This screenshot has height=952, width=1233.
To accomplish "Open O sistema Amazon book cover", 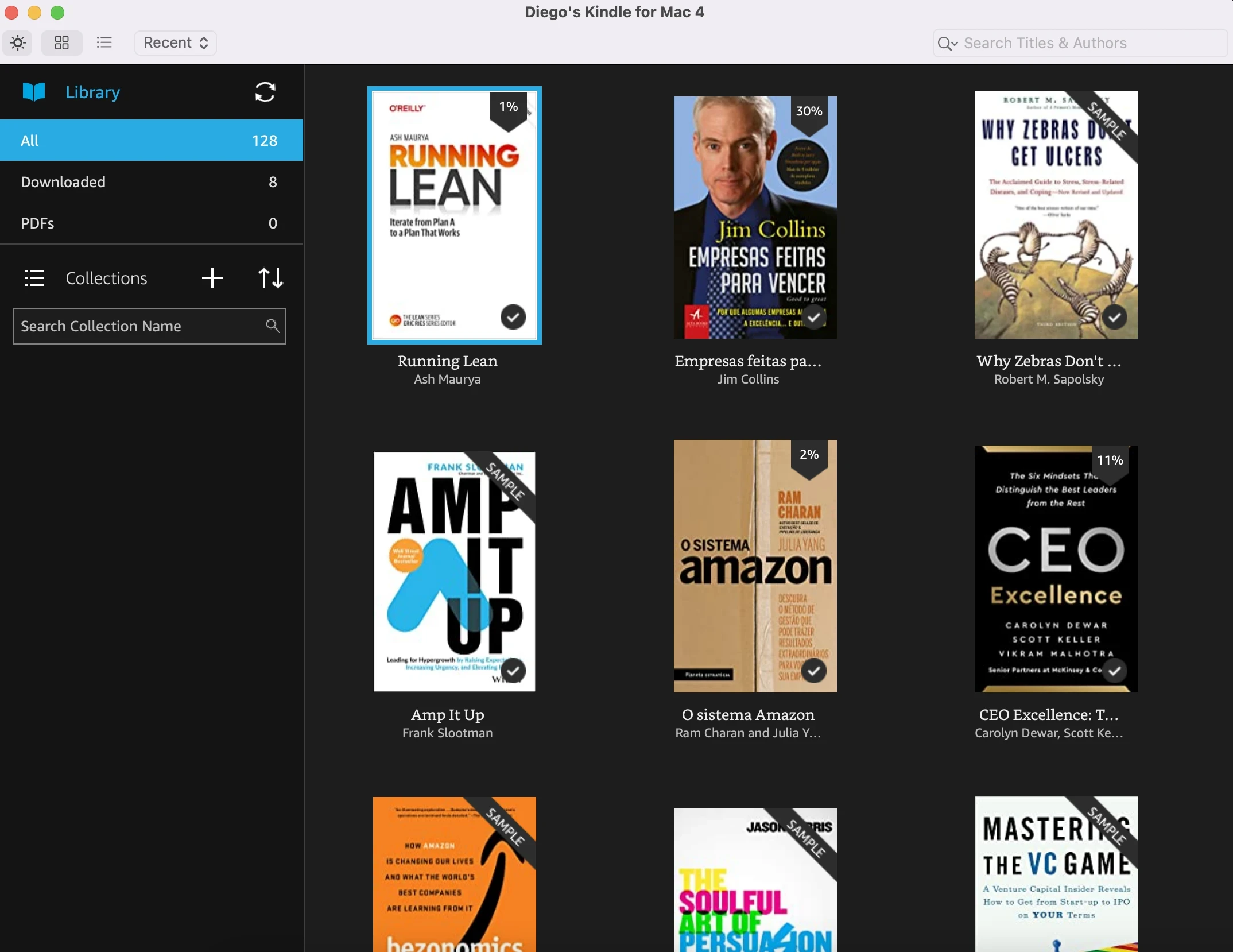I will 755,566.
